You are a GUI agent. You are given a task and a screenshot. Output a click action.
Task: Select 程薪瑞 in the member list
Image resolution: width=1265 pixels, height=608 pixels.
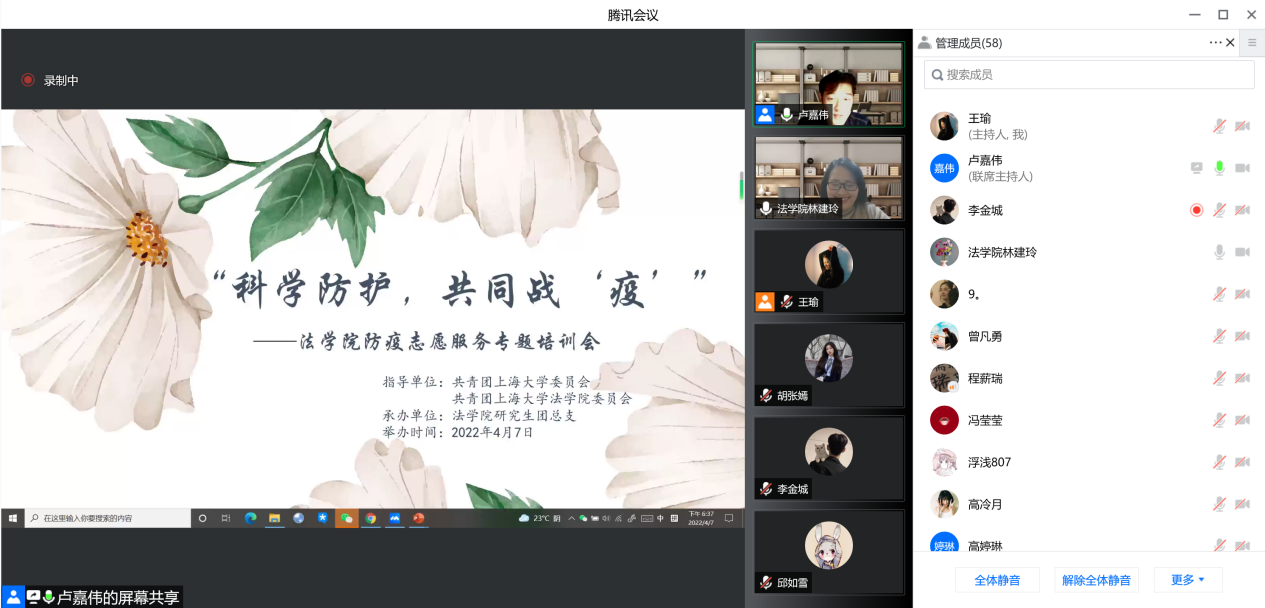tap(985, 378)
